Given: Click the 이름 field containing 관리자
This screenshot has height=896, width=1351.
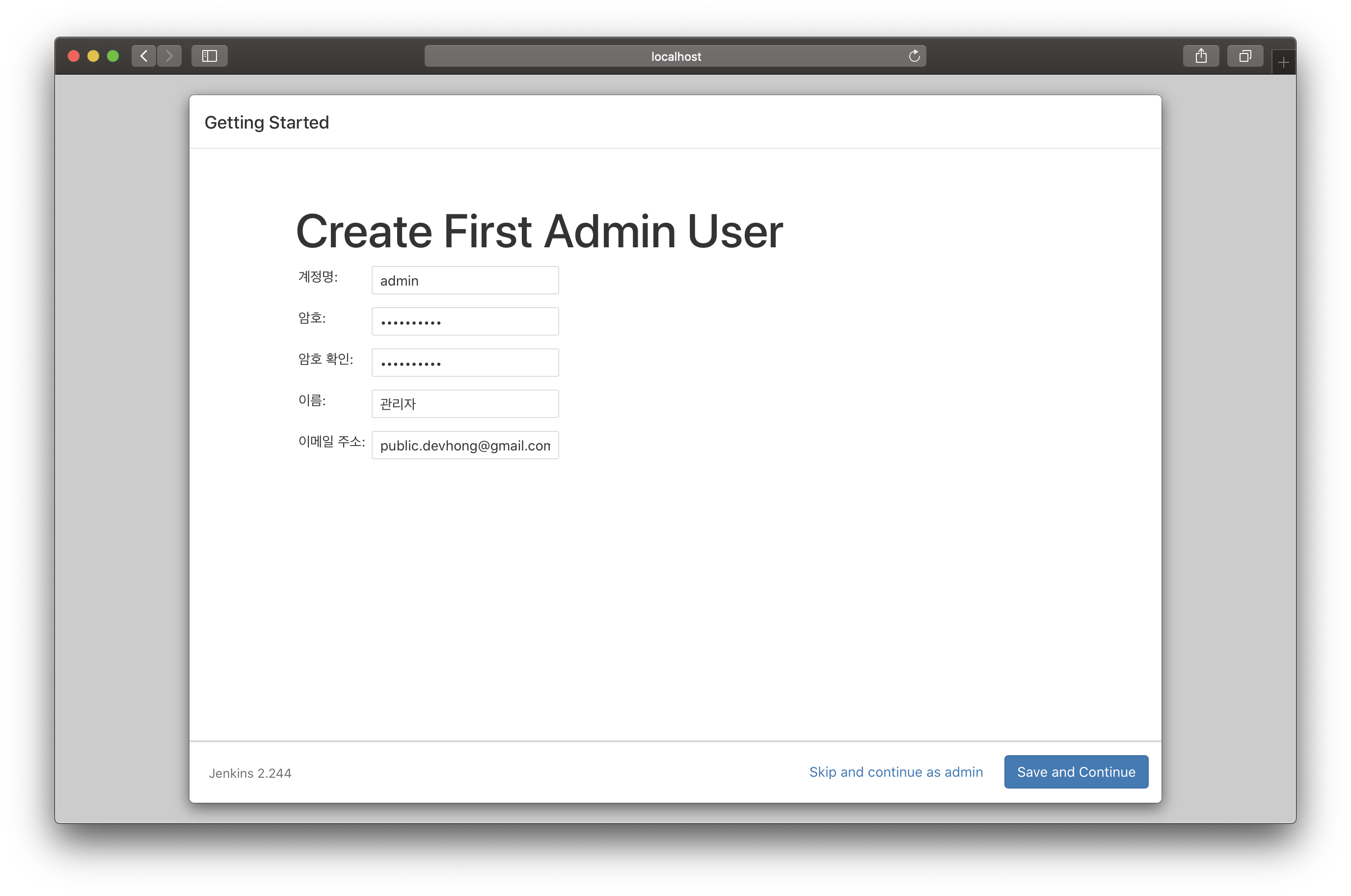Looking at the screenshot, I should point(465,404).
